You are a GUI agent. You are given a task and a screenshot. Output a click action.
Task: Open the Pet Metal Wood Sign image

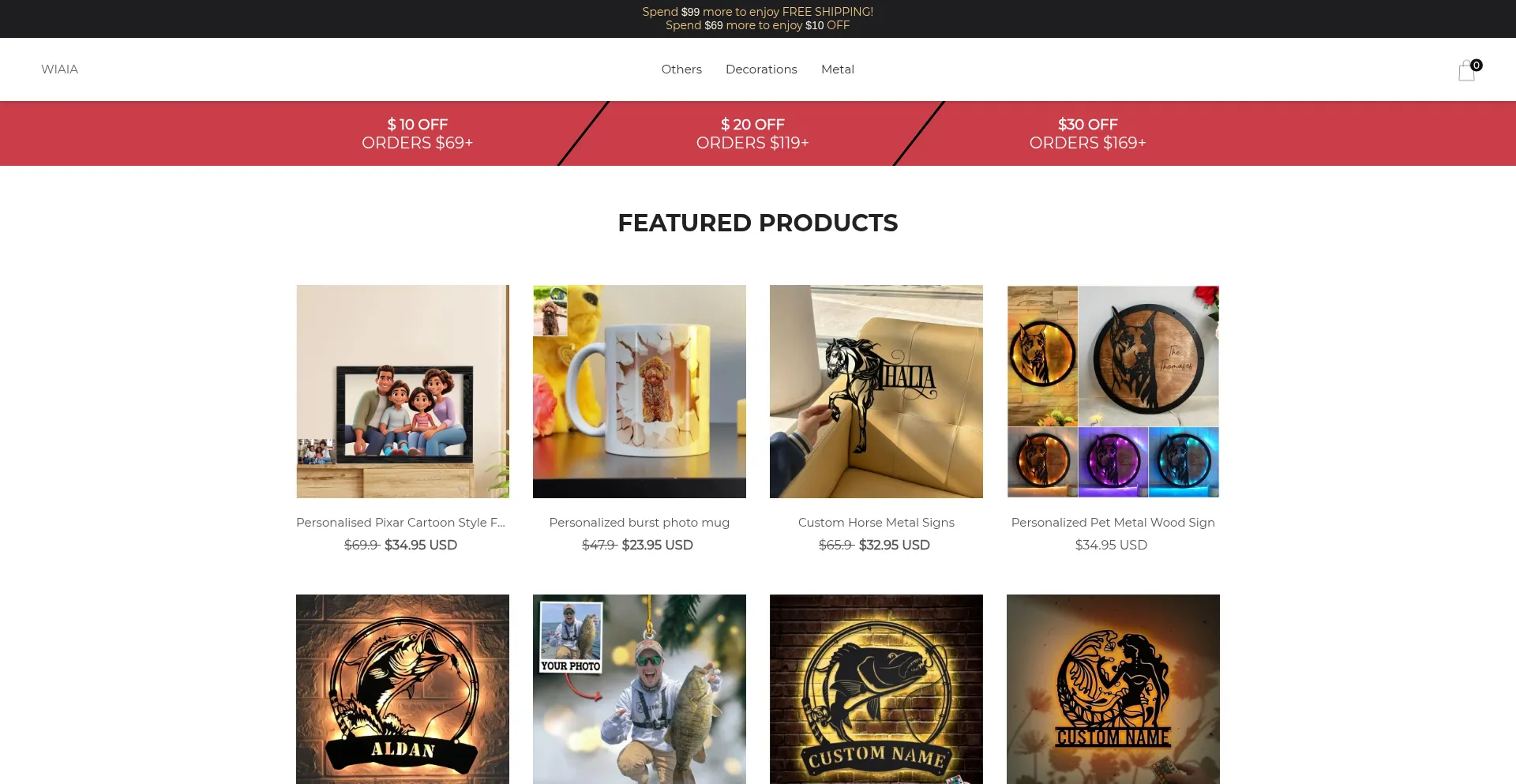click(x=1113, y=392)
